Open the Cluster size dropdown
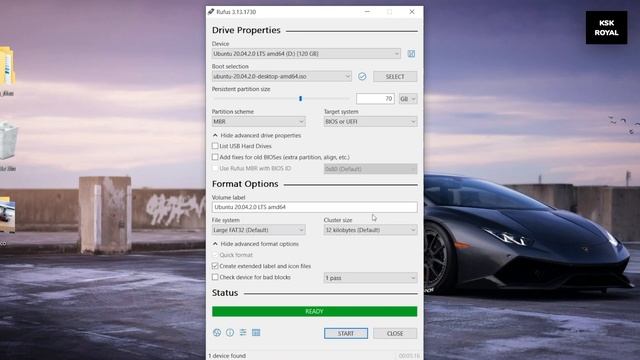 [371, 230]
